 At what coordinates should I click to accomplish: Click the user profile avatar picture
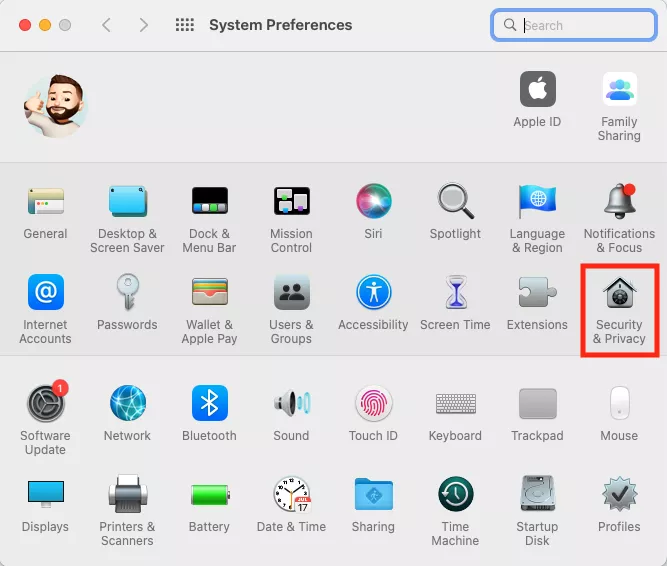point(56,106)
